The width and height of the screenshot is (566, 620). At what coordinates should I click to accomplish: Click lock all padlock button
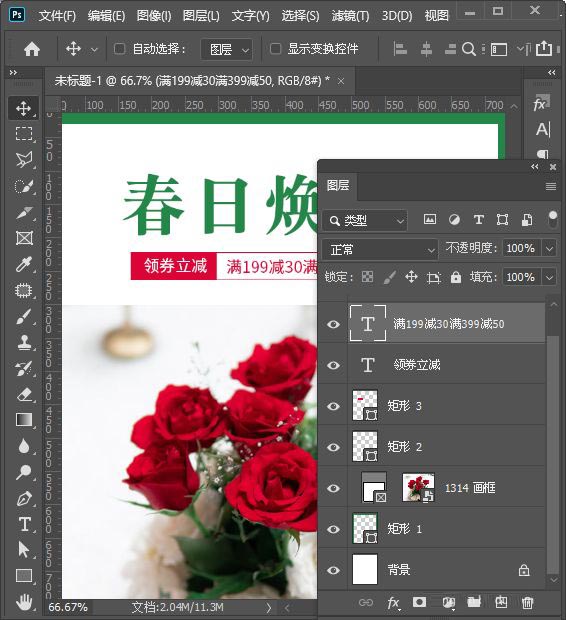456,277
